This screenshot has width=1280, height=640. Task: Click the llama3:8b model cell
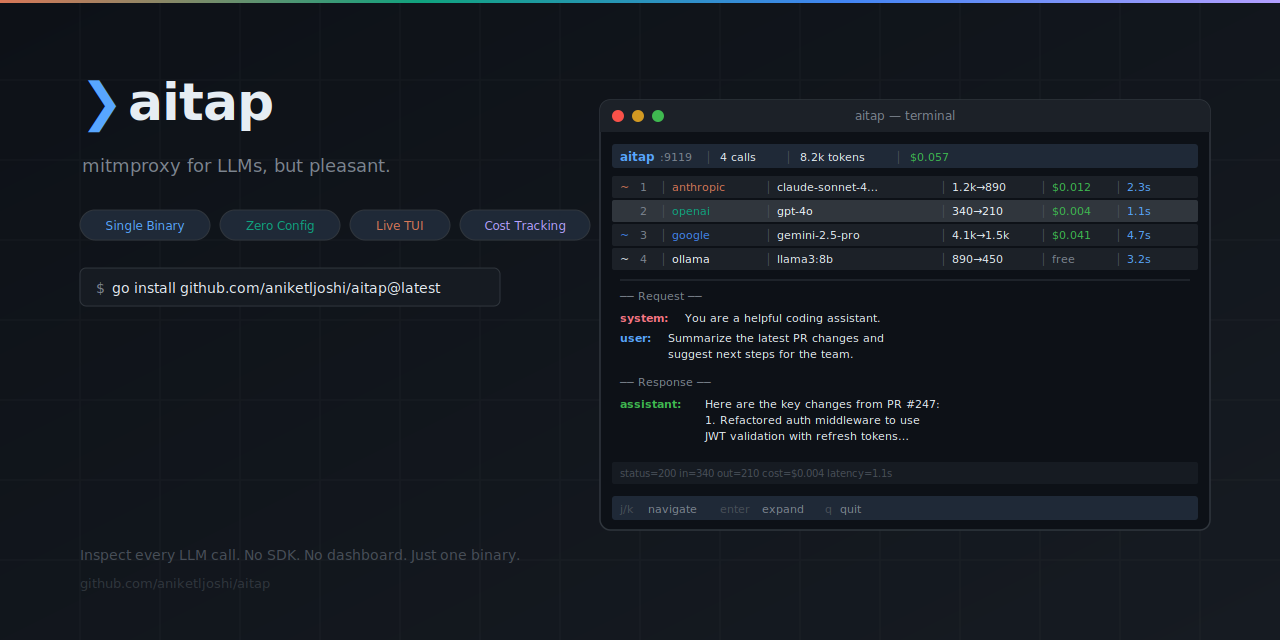[x=805, y=259]
